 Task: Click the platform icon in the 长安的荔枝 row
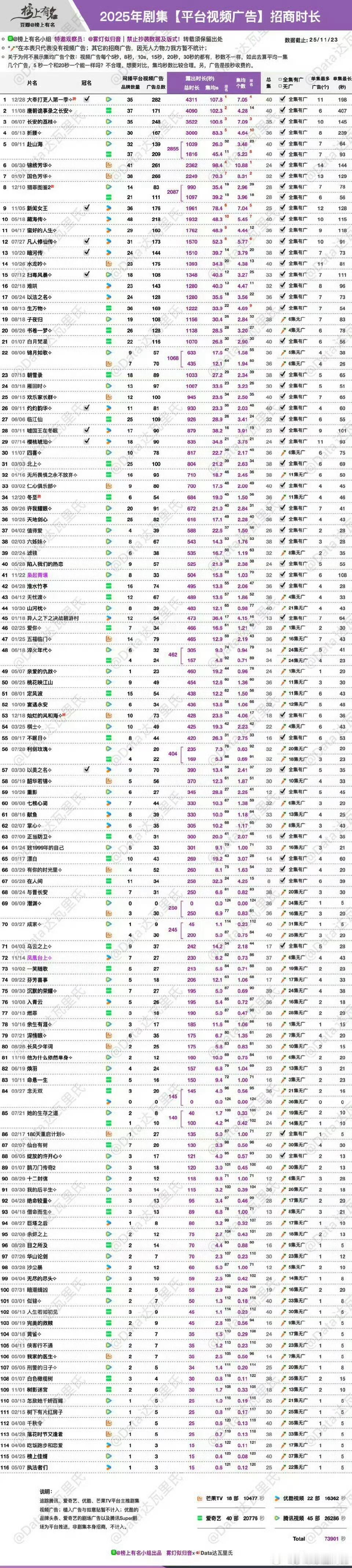(x=109, y=122)
